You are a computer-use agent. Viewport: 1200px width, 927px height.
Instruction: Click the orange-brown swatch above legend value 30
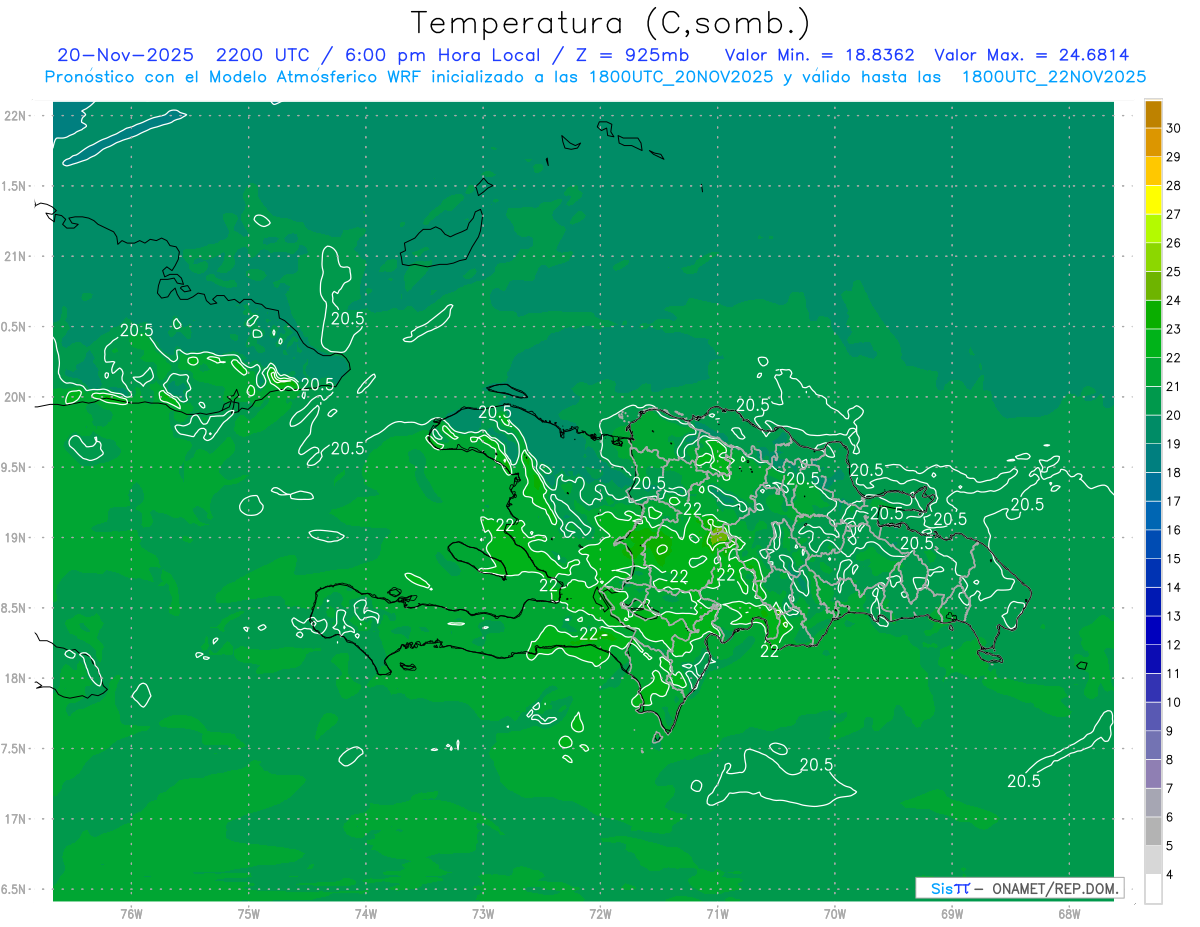(1153, 114)
